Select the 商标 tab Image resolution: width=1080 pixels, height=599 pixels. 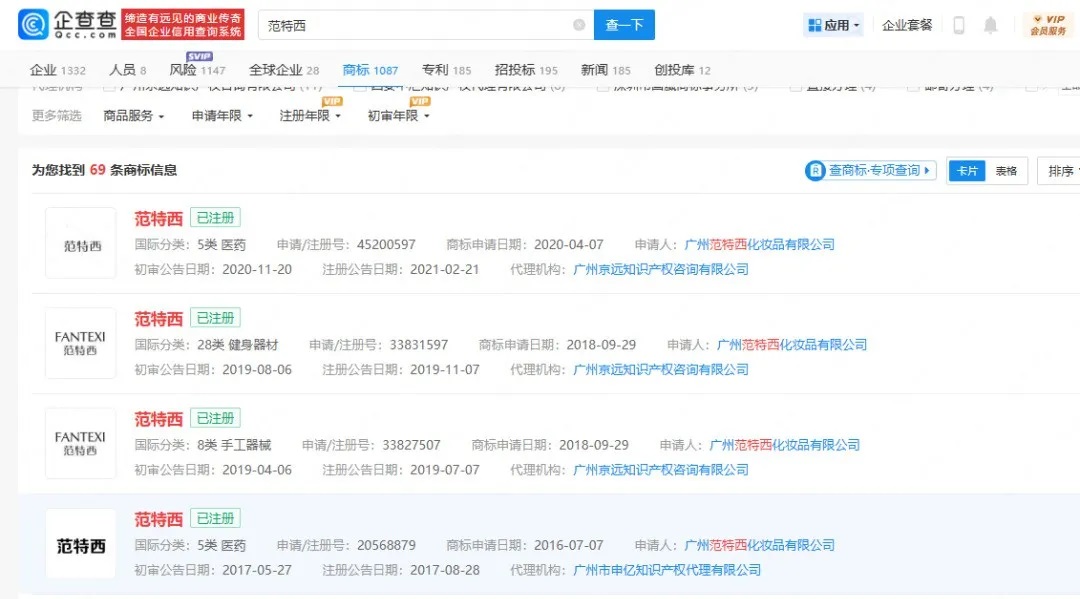coord(370,70)
